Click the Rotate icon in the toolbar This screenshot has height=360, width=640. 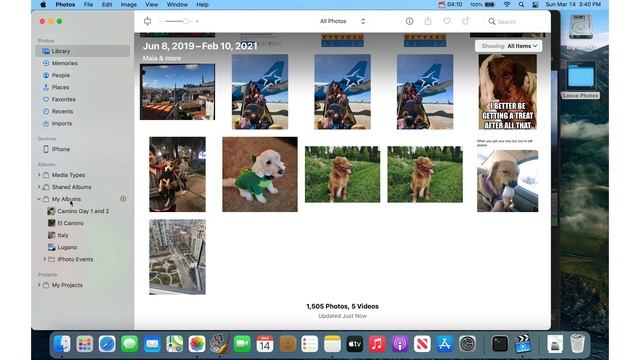466,21
